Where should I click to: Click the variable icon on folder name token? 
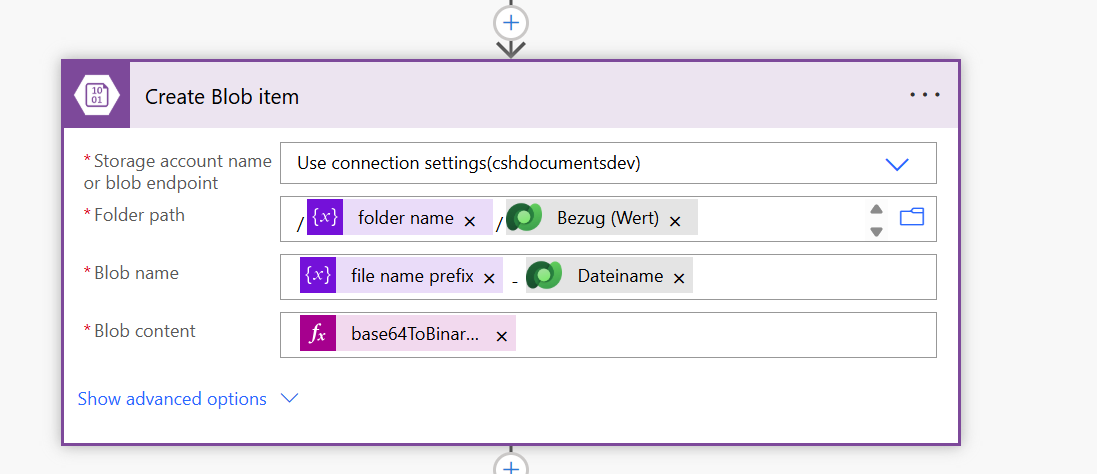[325, 218]
